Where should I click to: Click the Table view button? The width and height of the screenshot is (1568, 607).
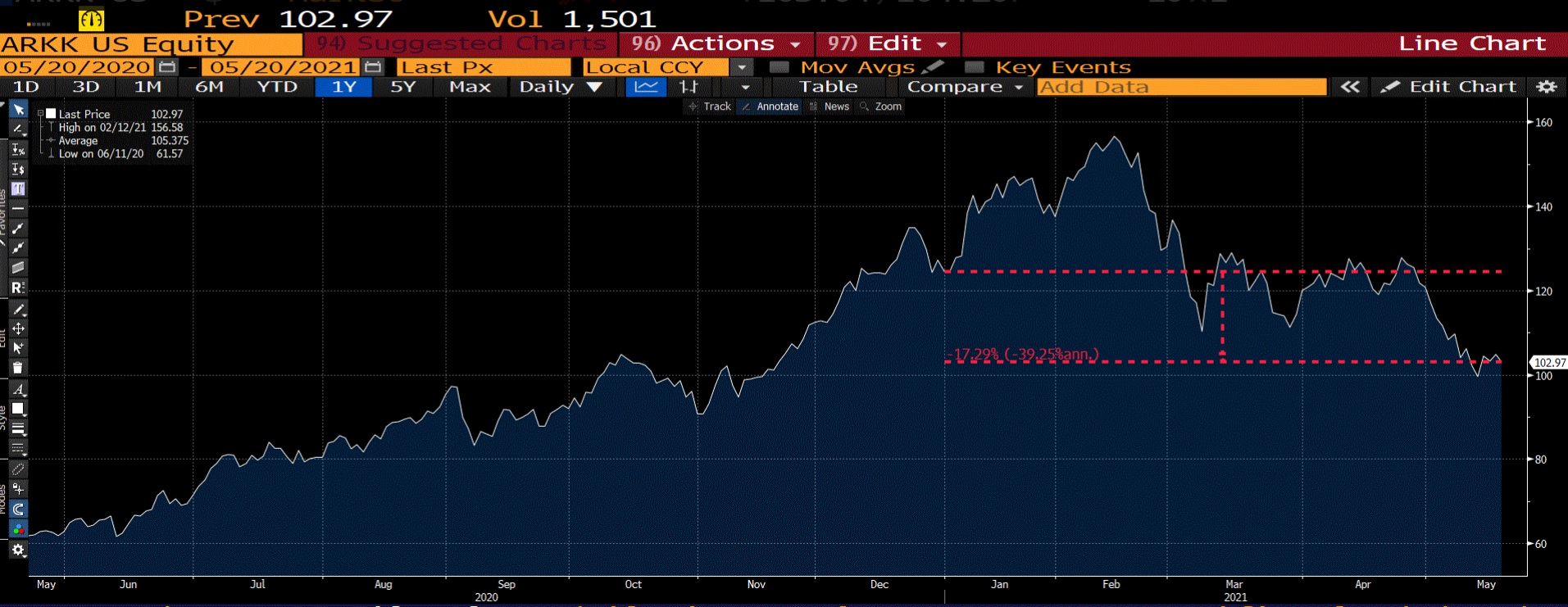point(829,87)
